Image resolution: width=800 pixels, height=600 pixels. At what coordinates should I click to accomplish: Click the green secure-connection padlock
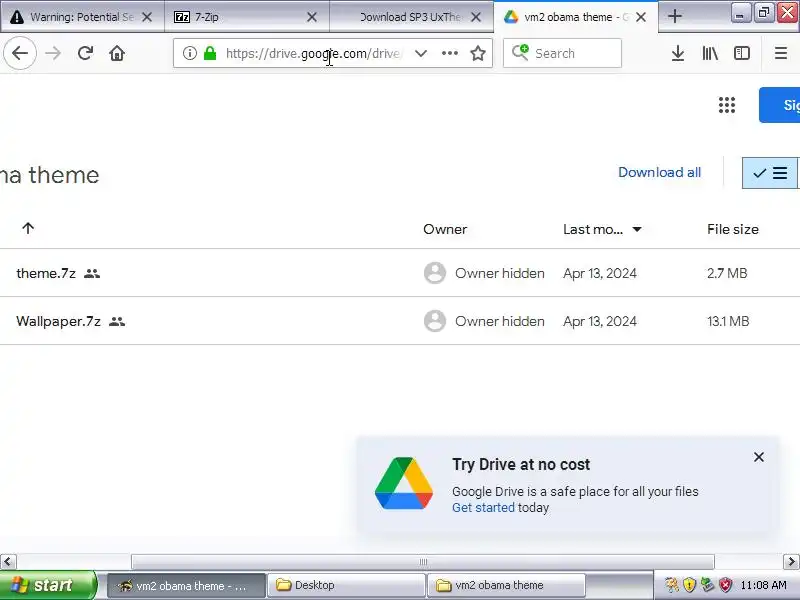click(x=210, y=53)
